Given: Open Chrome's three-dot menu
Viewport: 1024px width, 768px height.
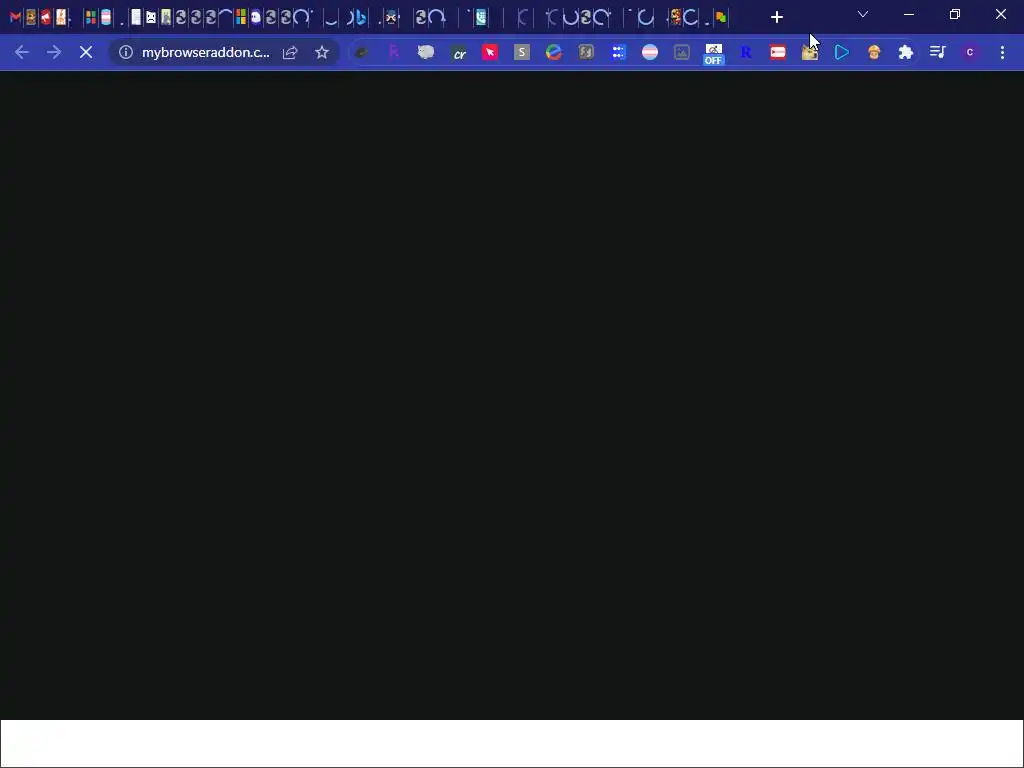Looking at the screenshot, I should pos(1002,52).
